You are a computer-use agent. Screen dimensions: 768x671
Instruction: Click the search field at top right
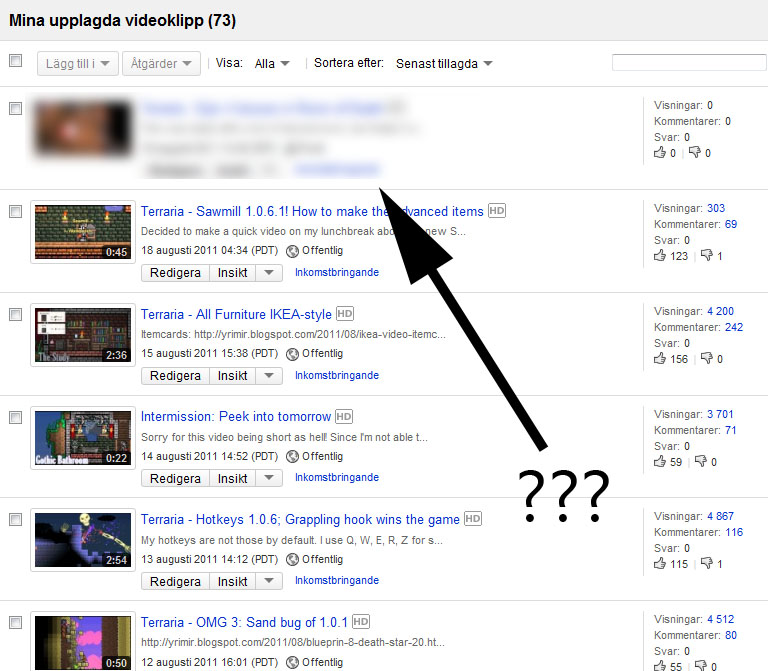[x=689, y=63]
